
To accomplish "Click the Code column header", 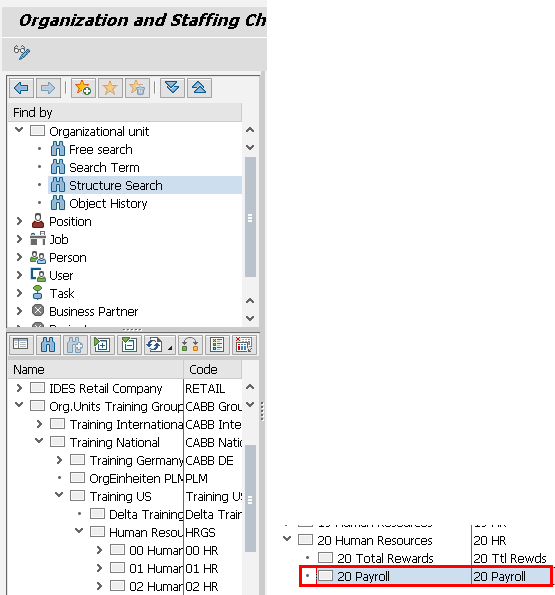I will 212,369.
